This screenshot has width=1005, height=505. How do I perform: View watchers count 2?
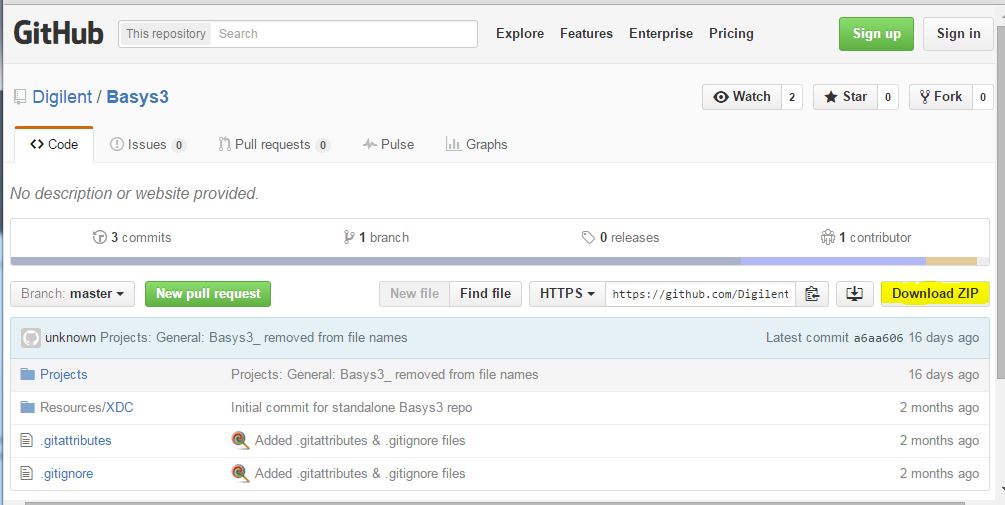[x=792, y=97]
